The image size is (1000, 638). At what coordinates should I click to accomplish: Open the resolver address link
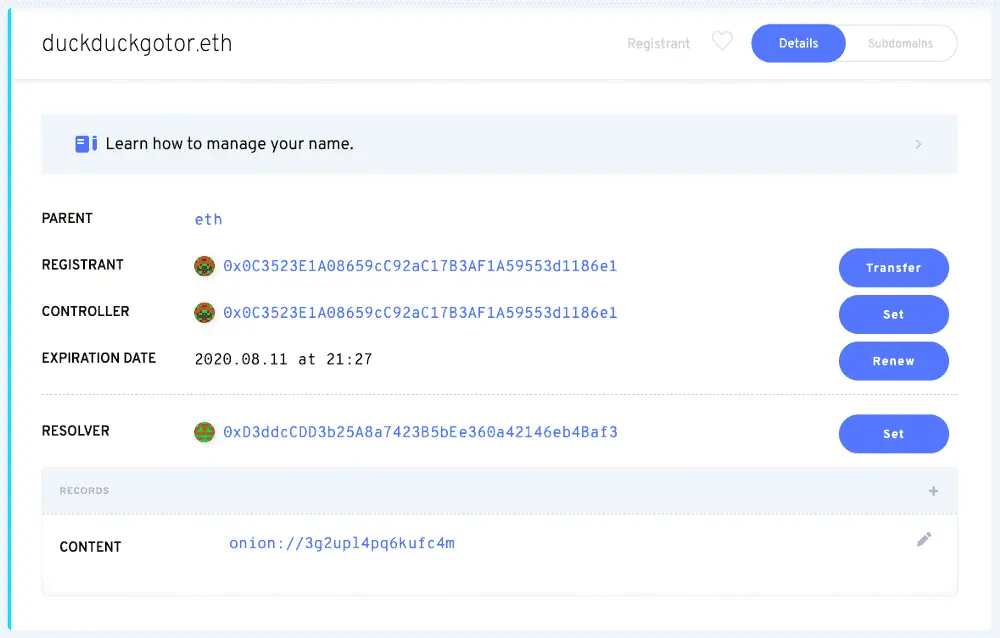(x=420, y=433)
